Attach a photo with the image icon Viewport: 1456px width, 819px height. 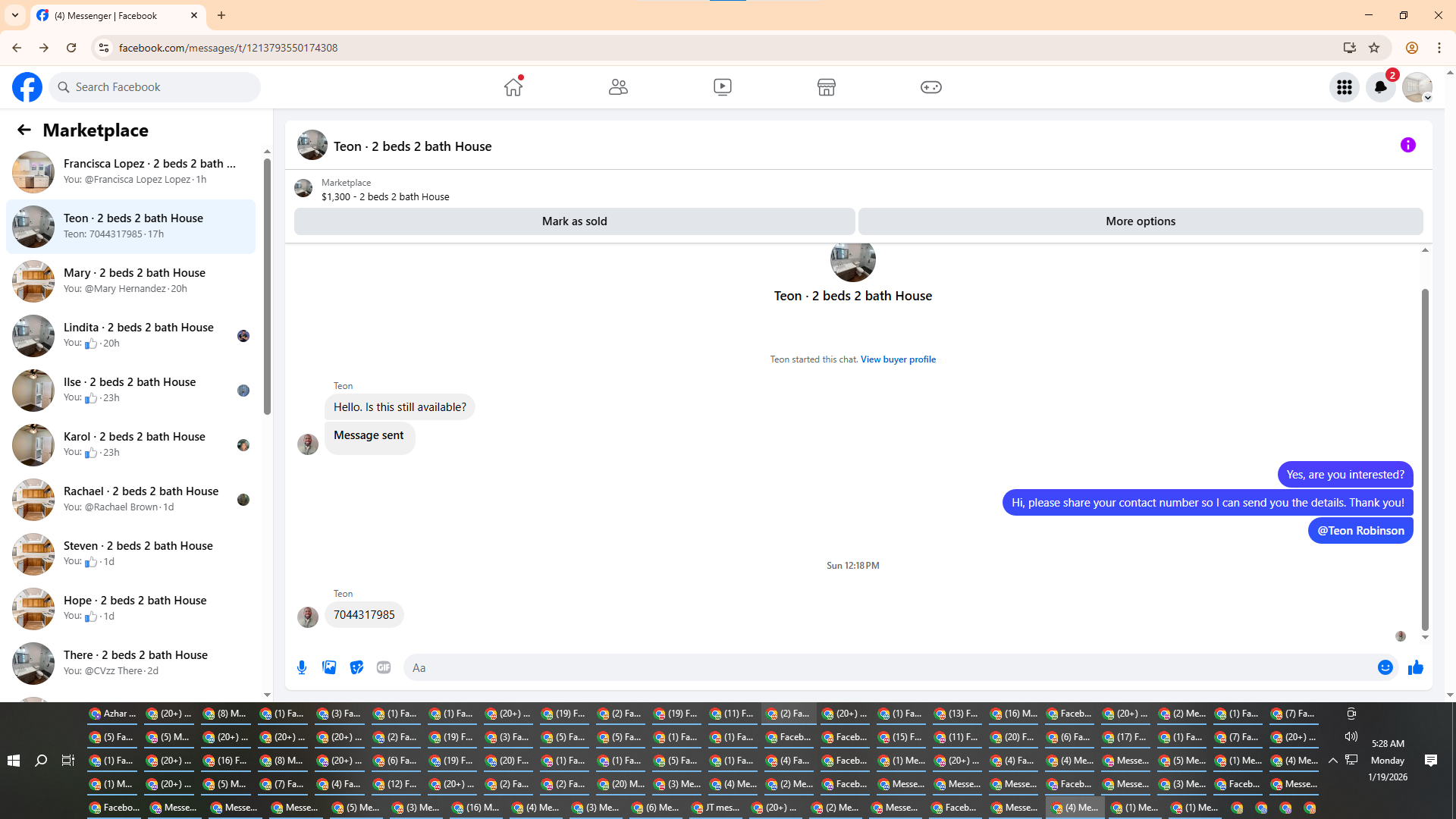(329, 667)
